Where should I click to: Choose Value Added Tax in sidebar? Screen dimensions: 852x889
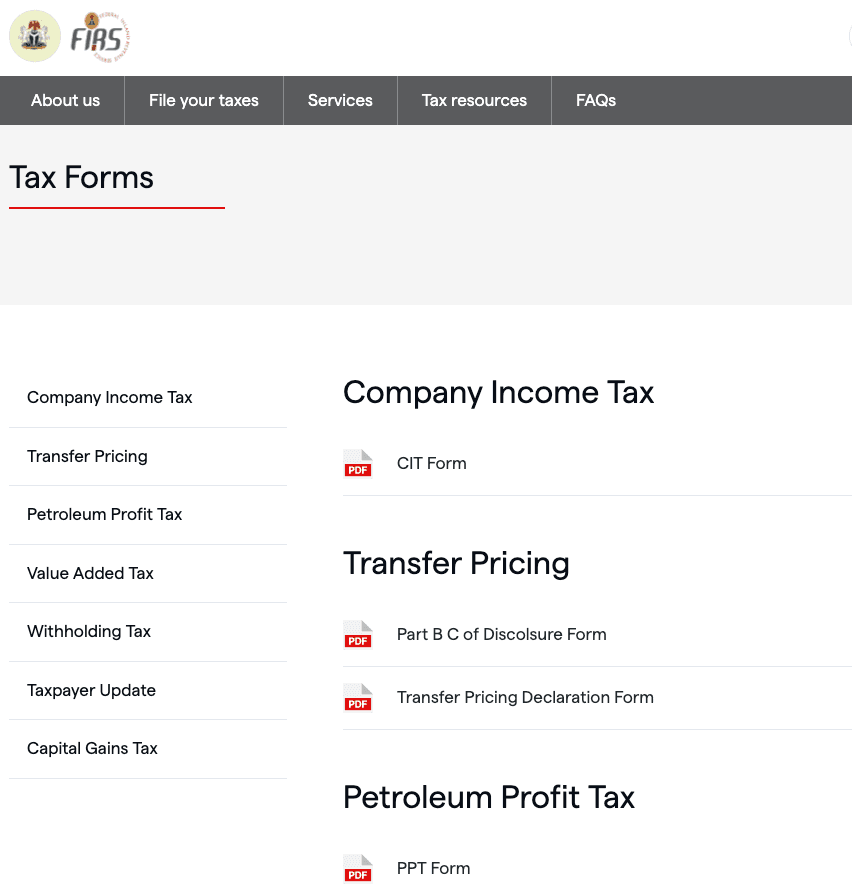[x=91, y=574]
